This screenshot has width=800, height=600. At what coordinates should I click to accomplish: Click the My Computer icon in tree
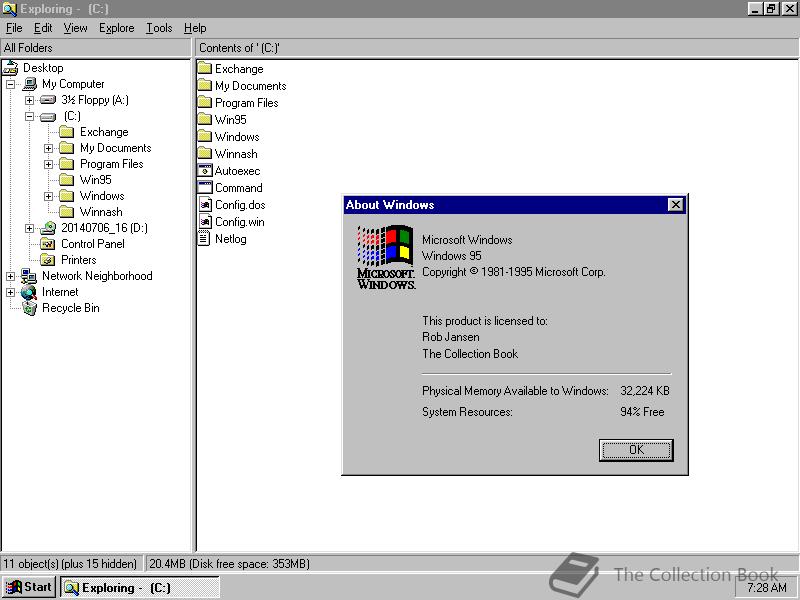point(30,84)
